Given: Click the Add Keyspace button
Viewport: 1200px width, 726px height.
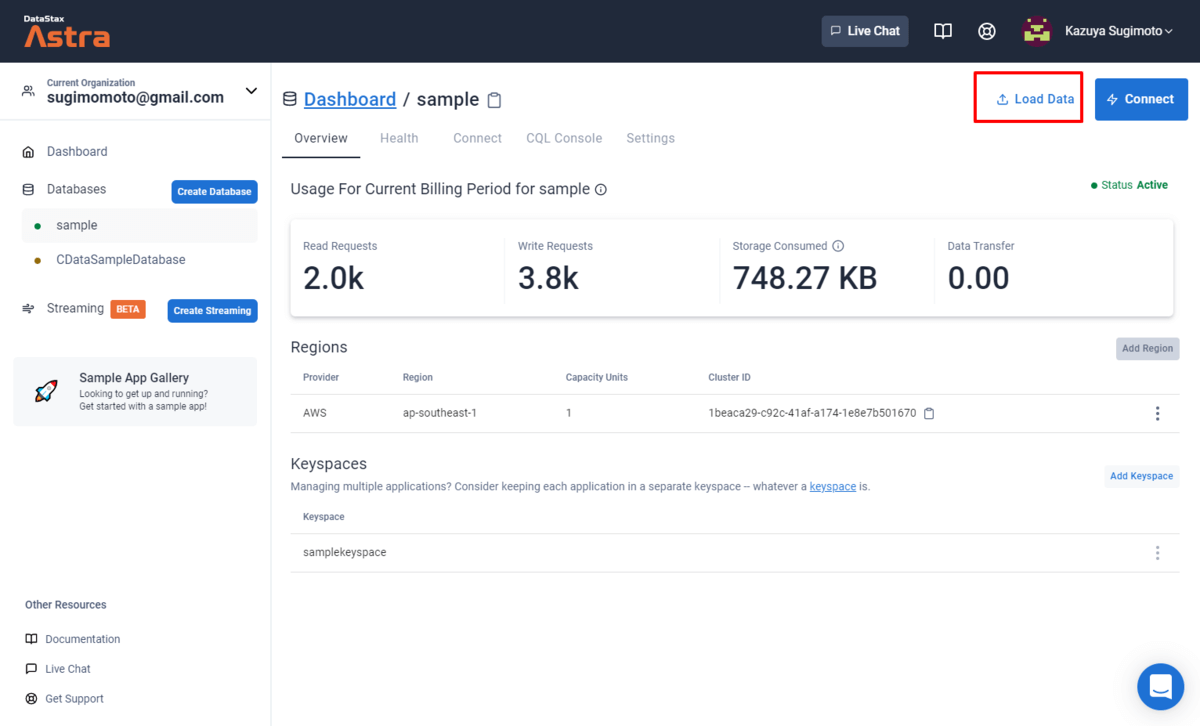Looking at the screenshot, I should coord(1141,476).
